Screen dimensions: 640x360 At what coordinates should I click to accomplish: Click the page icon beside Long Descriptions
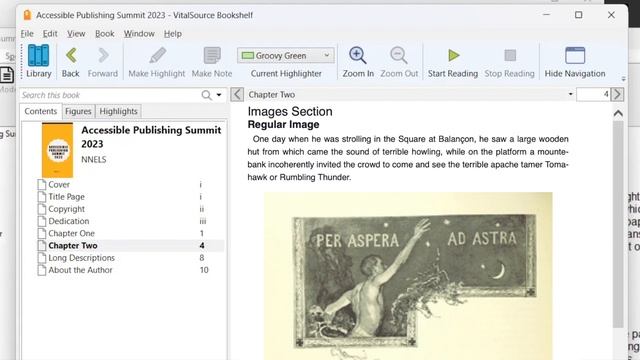pyautogui.click(x=42, y=258)
